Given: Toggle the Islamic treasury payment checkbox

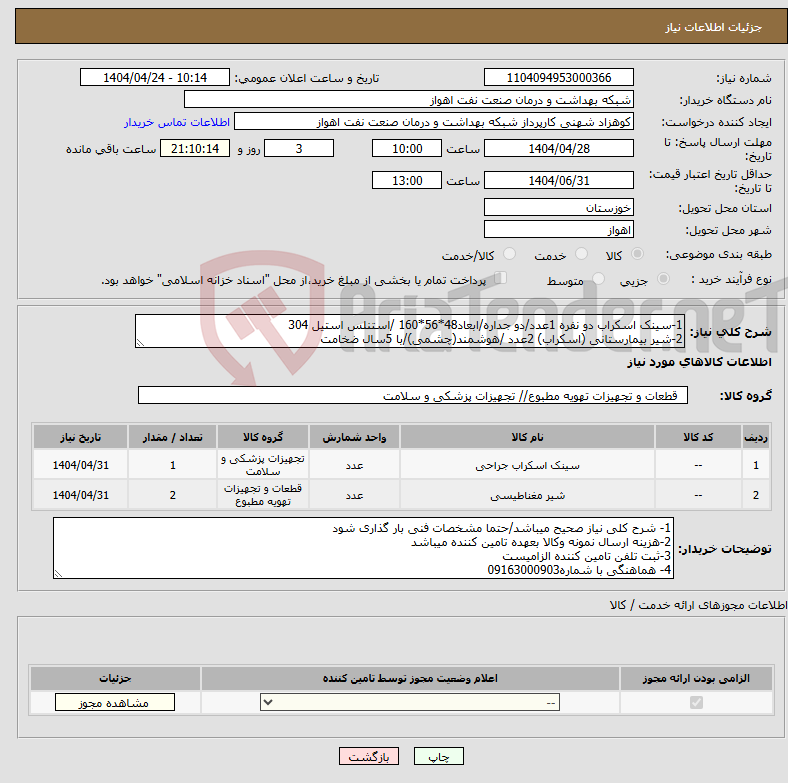Looking at the screenshot, I should (501, 278).
